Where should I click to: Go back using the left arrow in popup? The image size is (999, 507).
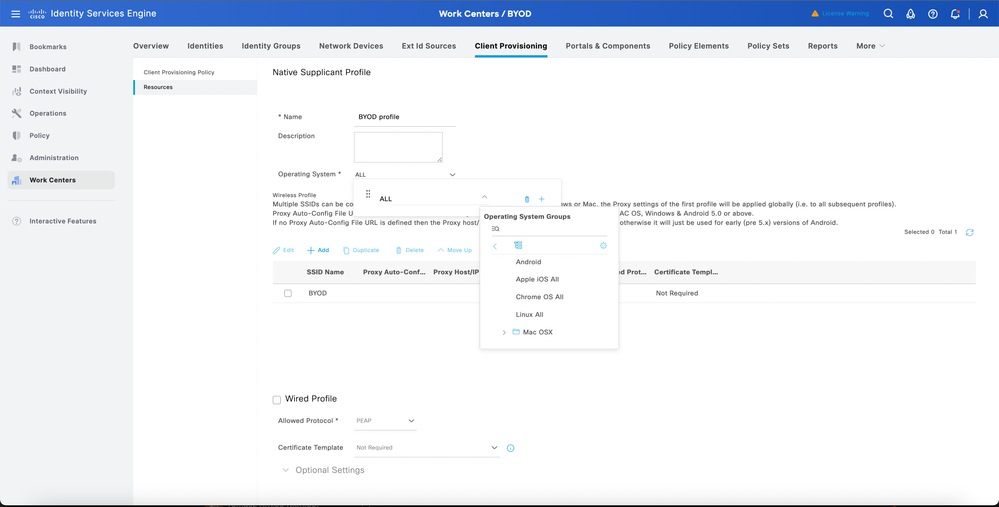[494, 246]
